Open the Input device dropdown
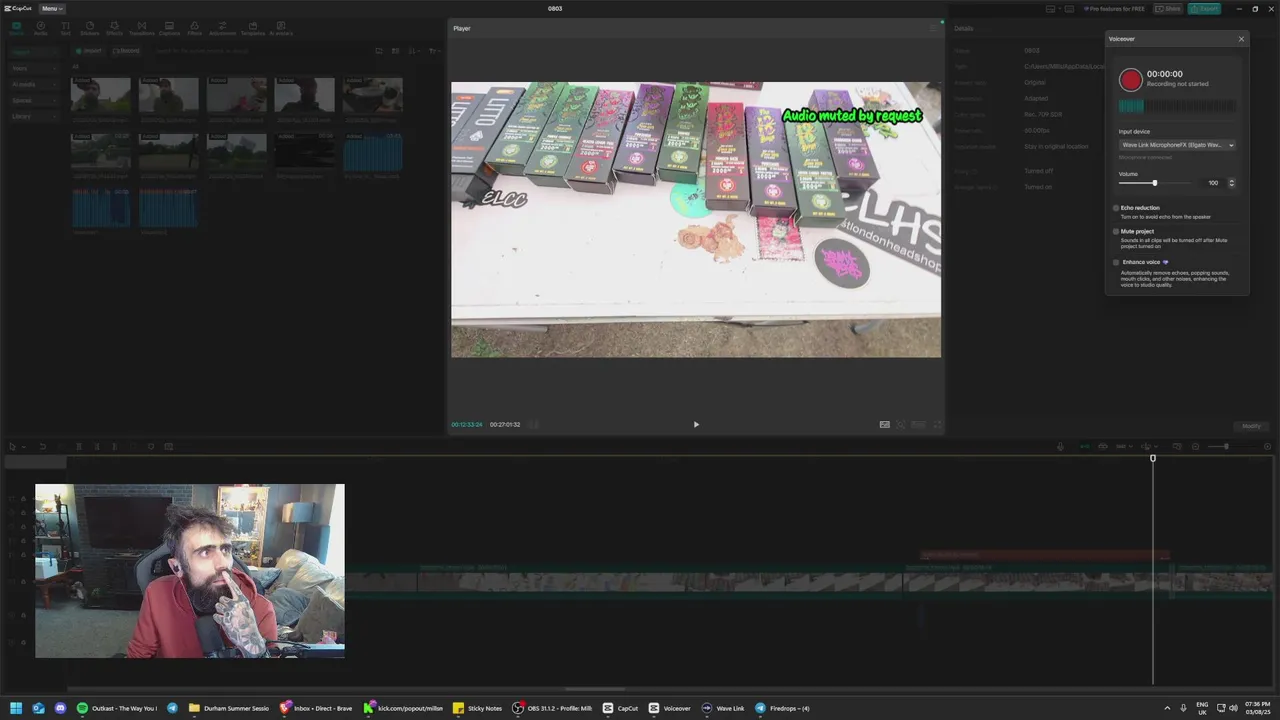The width and height of the screenshot is (1280, 720). pos(1177,145)
